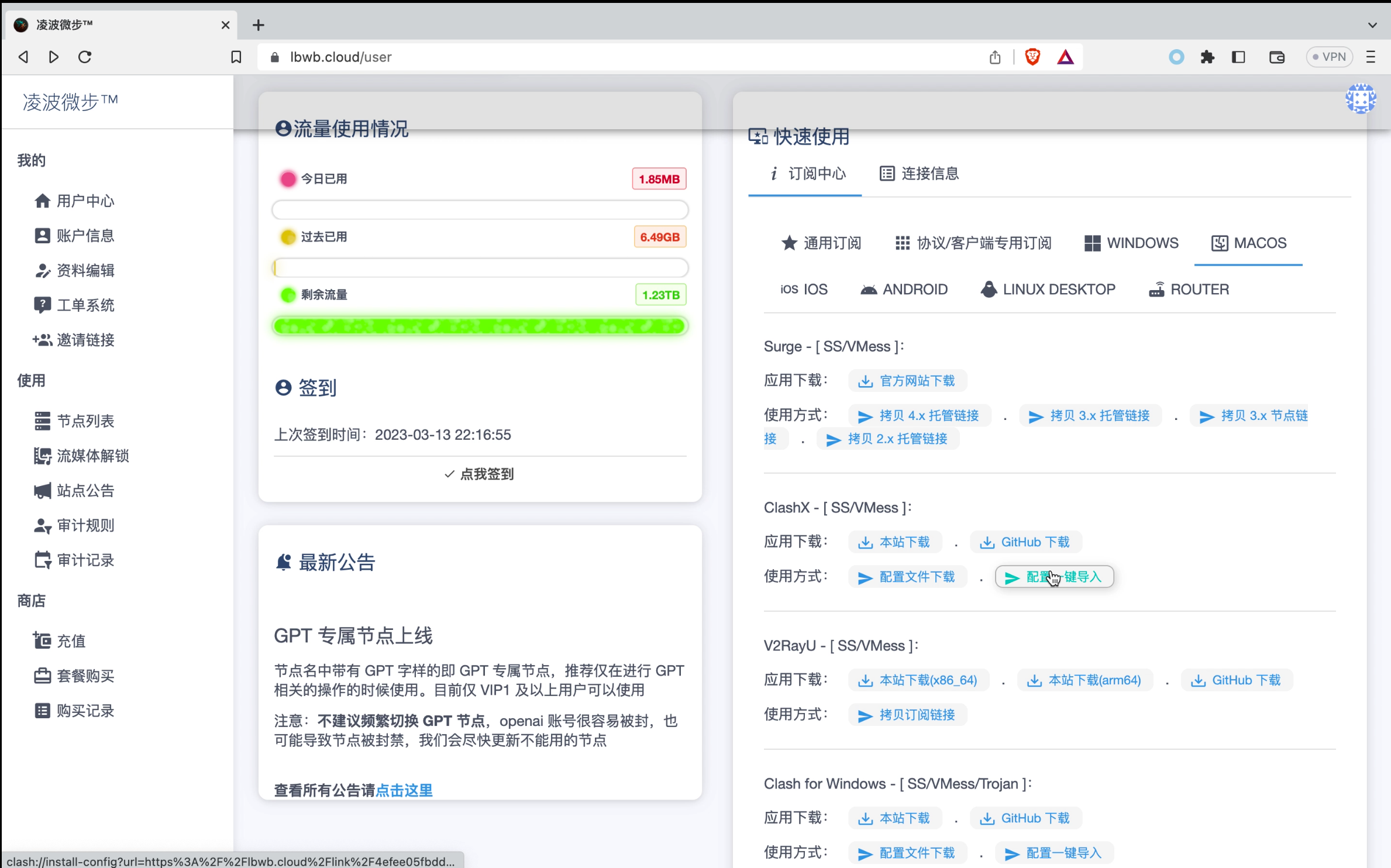The height and width of the screenshot is (868, 1391).
Task: Toggle the browser sidebar panel icon
Action: point(1238,57)
